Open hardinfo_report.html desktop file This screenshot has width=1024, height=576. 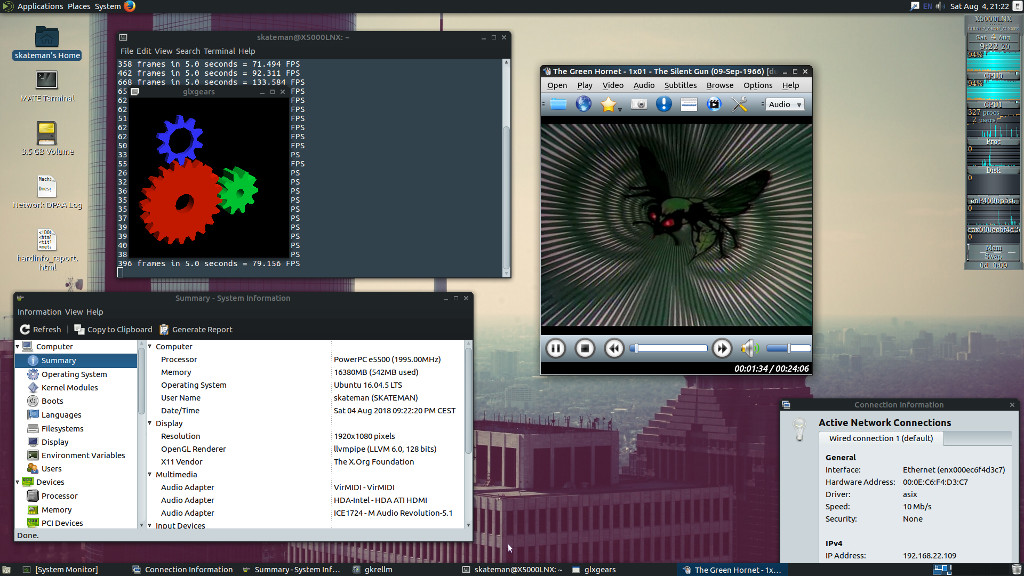(47, 249)
